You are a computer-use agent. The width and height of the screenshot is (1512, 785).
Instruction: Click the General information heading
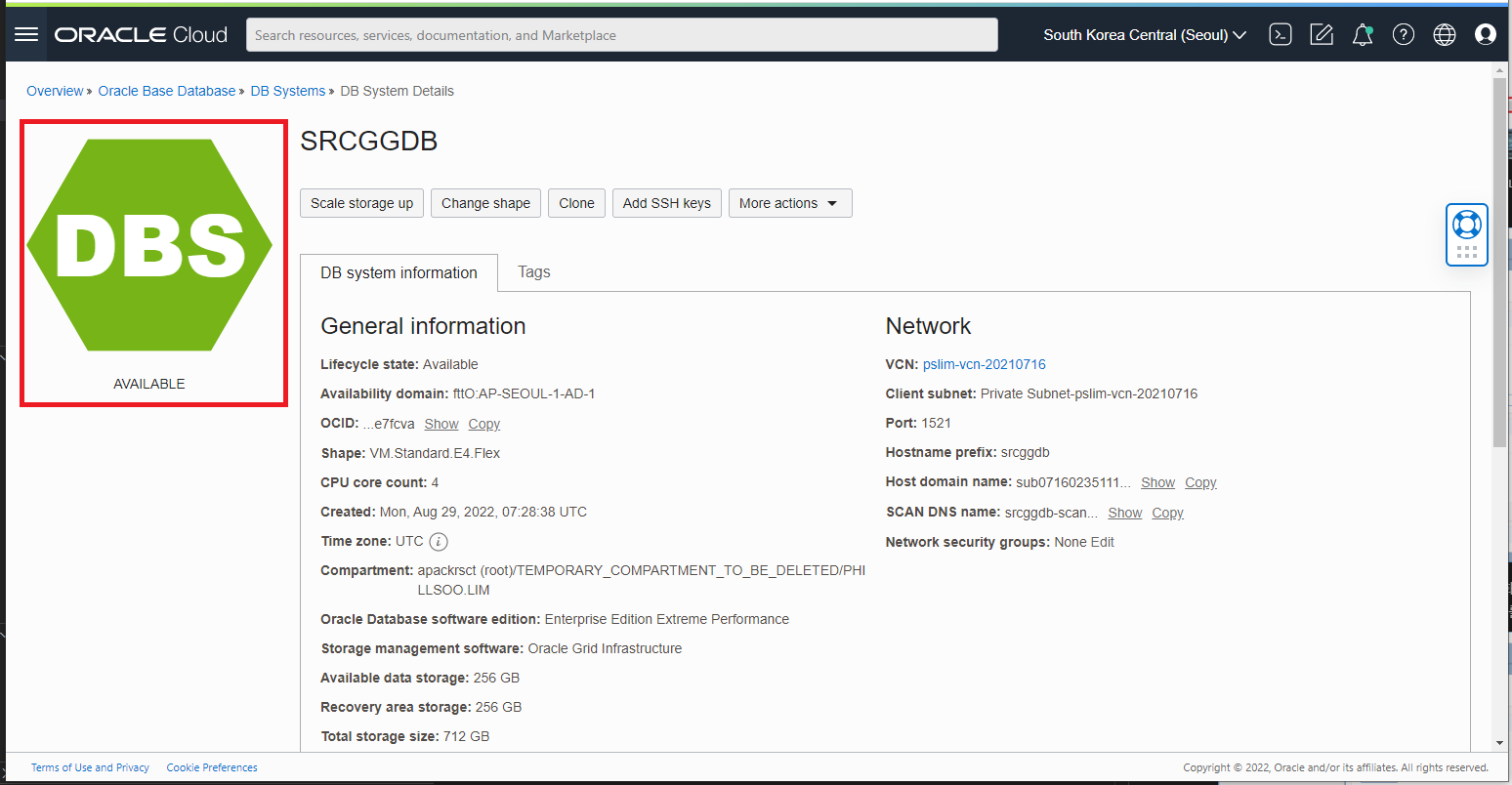(x=423, y=326)
